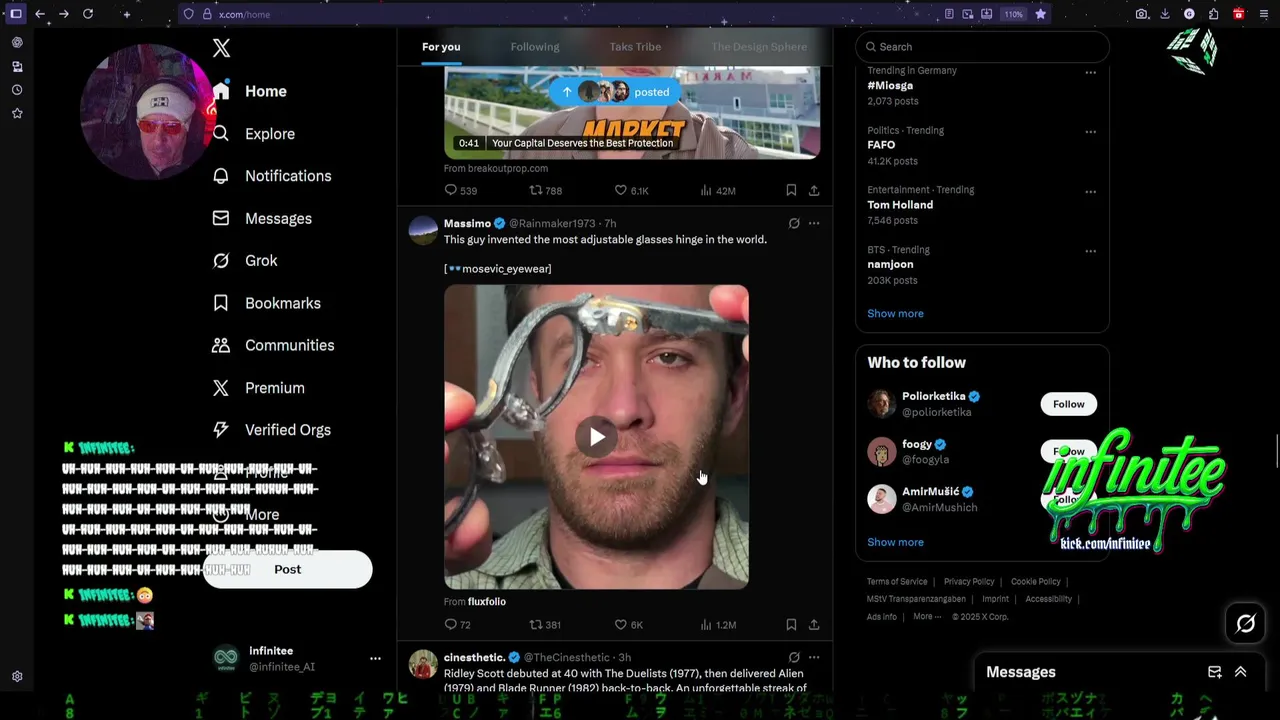Bookmark the breakoutprop.com video post

(x=791, y=190)
